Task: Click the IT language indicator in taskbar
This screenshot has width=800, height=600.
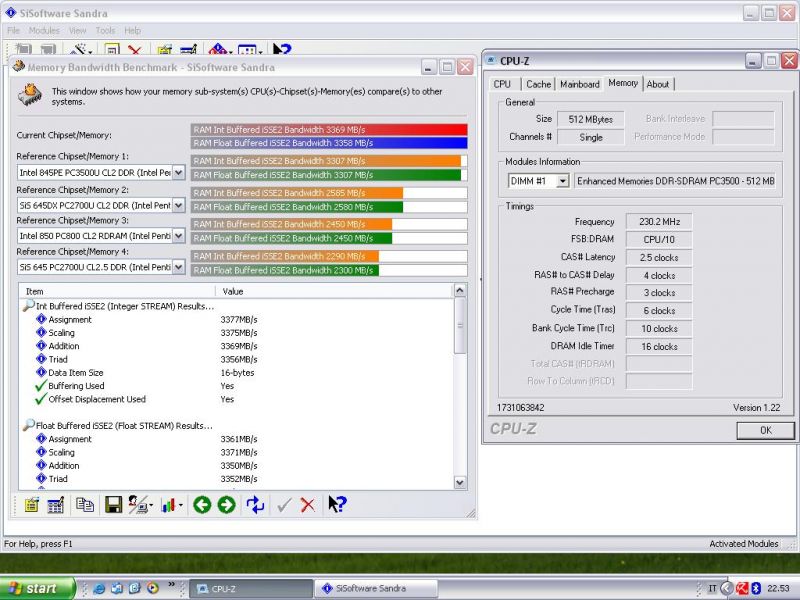Action: (x=712, y=589)
